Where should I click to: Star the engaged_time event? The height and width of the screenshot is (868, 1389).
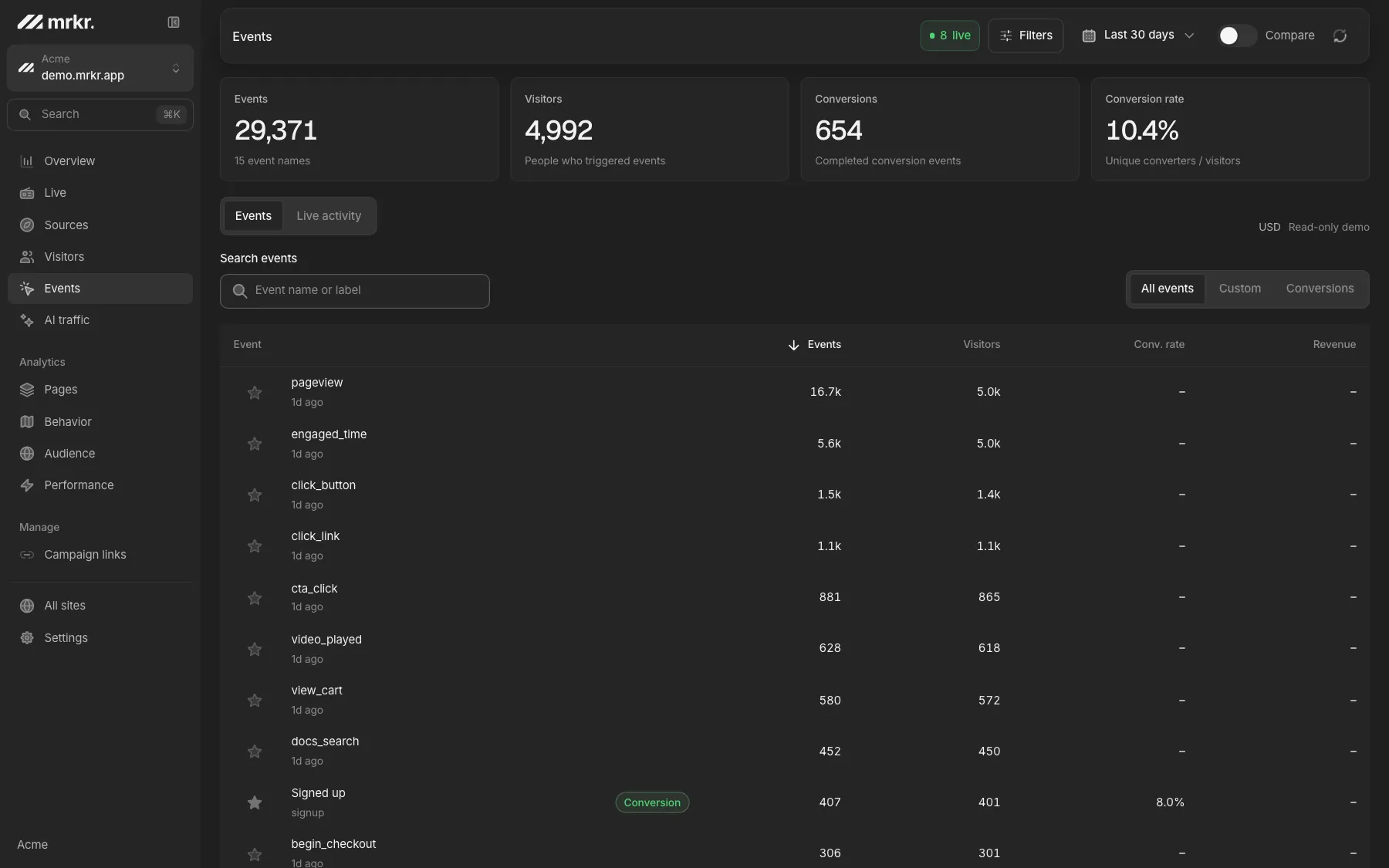(255, 444)
